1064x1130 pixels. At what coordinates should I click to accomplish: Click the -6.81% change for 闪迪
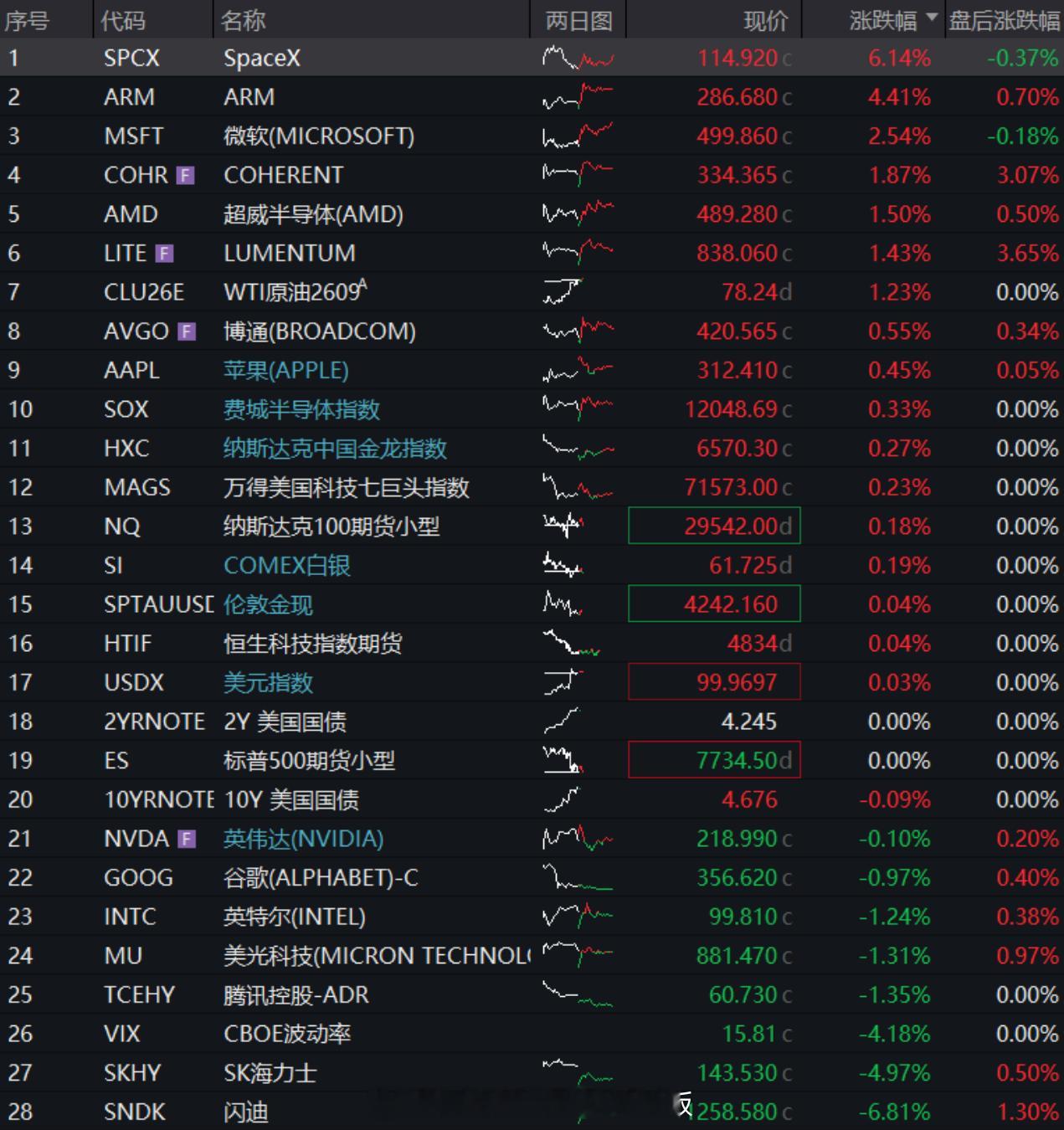point(894,1112)
